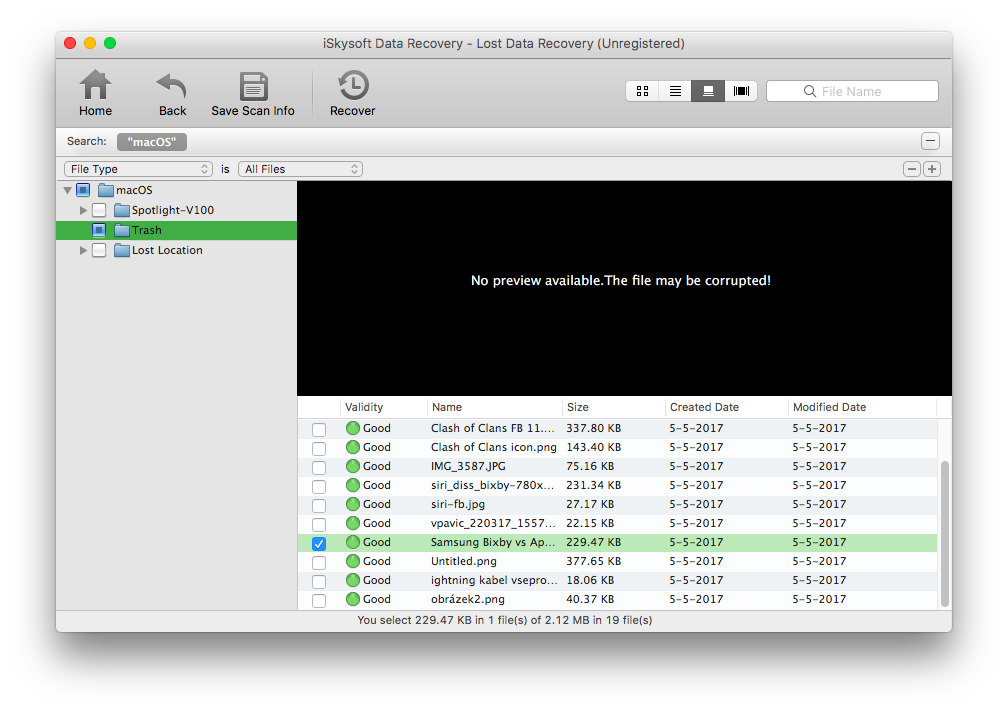Open the File Type filter dropdown

[138, 169]
